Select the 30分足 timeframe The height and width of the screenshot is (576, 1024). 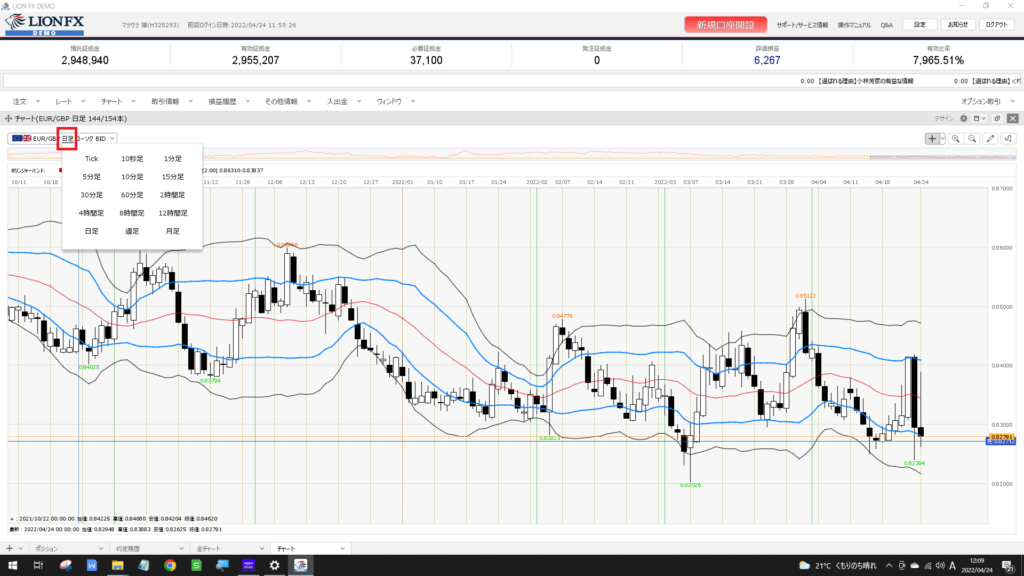pos(91,195)
